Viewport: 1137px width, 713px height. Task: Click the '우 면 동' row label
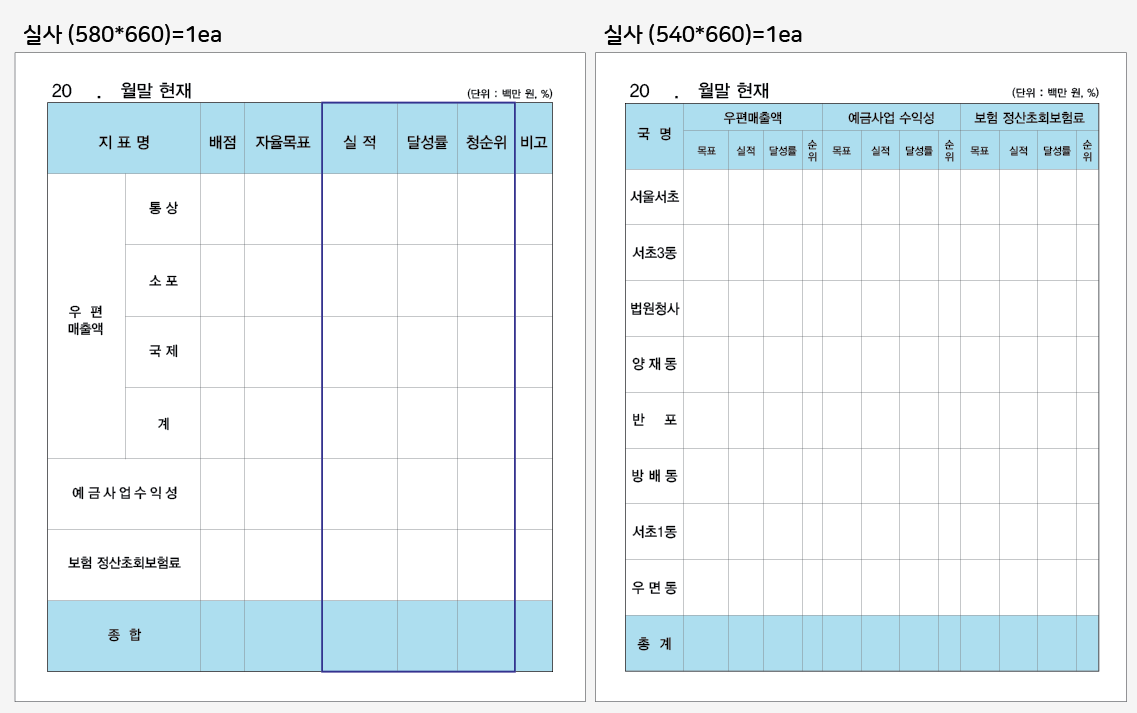(655, 588)
